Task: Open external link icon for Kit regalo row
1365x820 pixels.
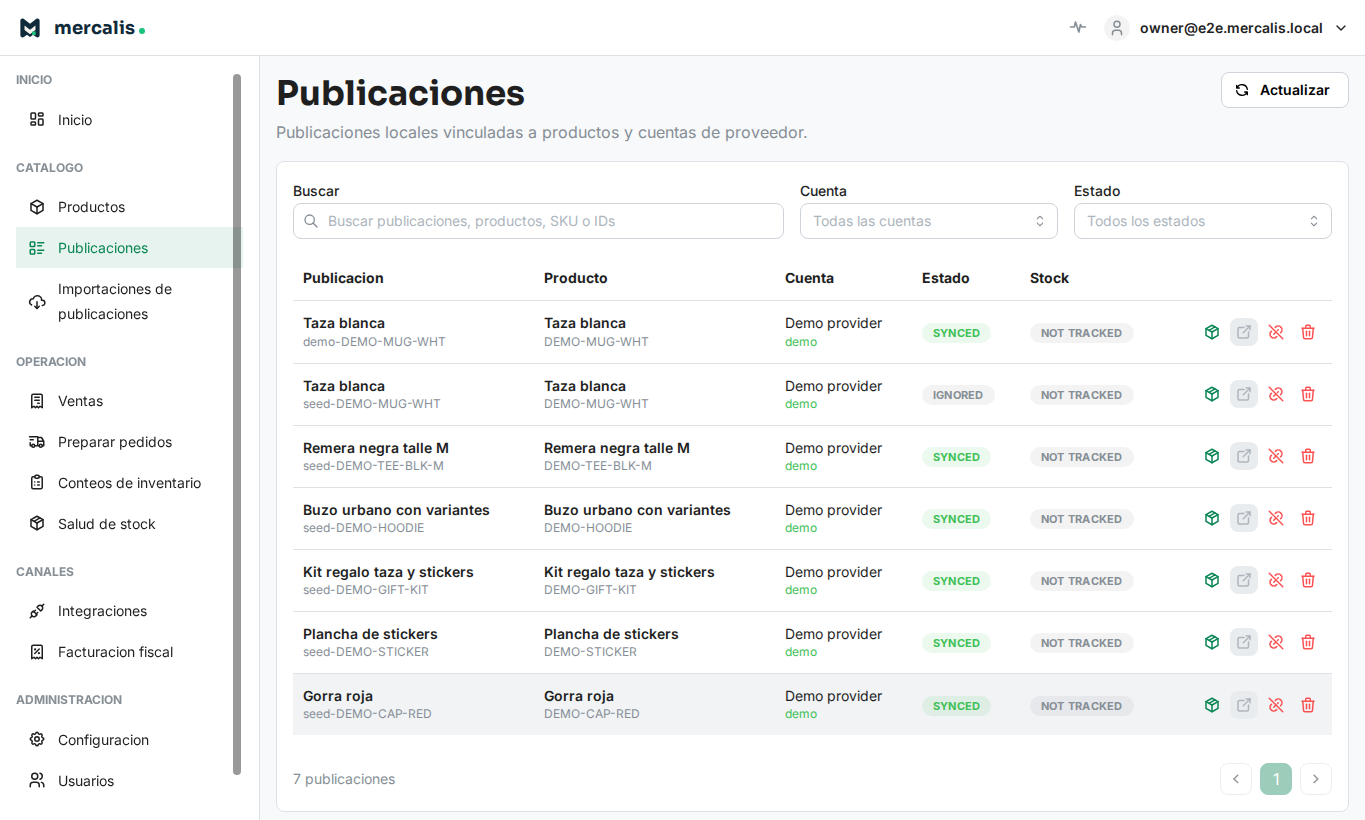Action: point(1244,580)
